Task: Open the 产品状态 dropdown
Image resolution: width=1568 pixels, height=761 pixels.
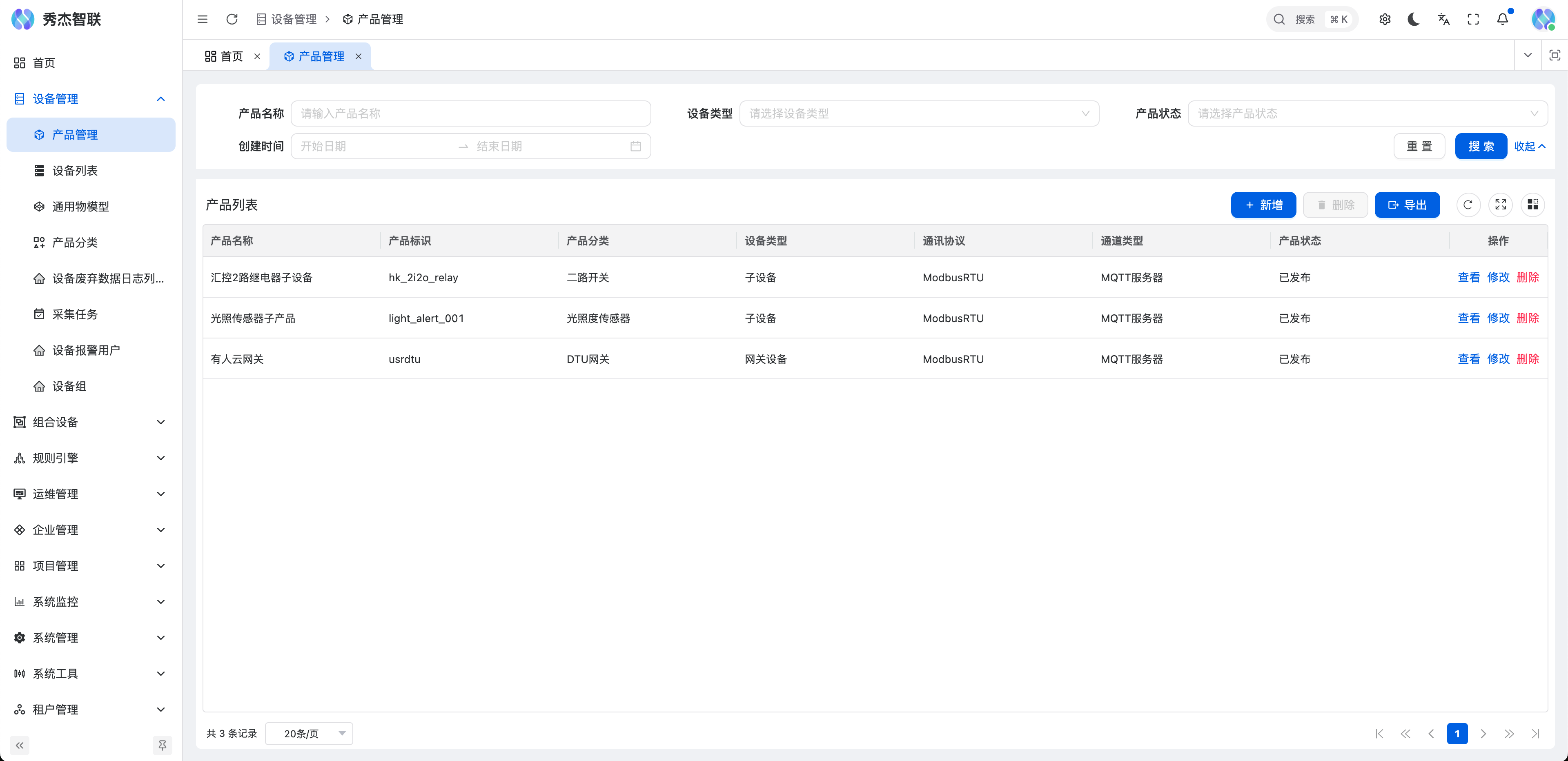Action: pos(1367,113)
